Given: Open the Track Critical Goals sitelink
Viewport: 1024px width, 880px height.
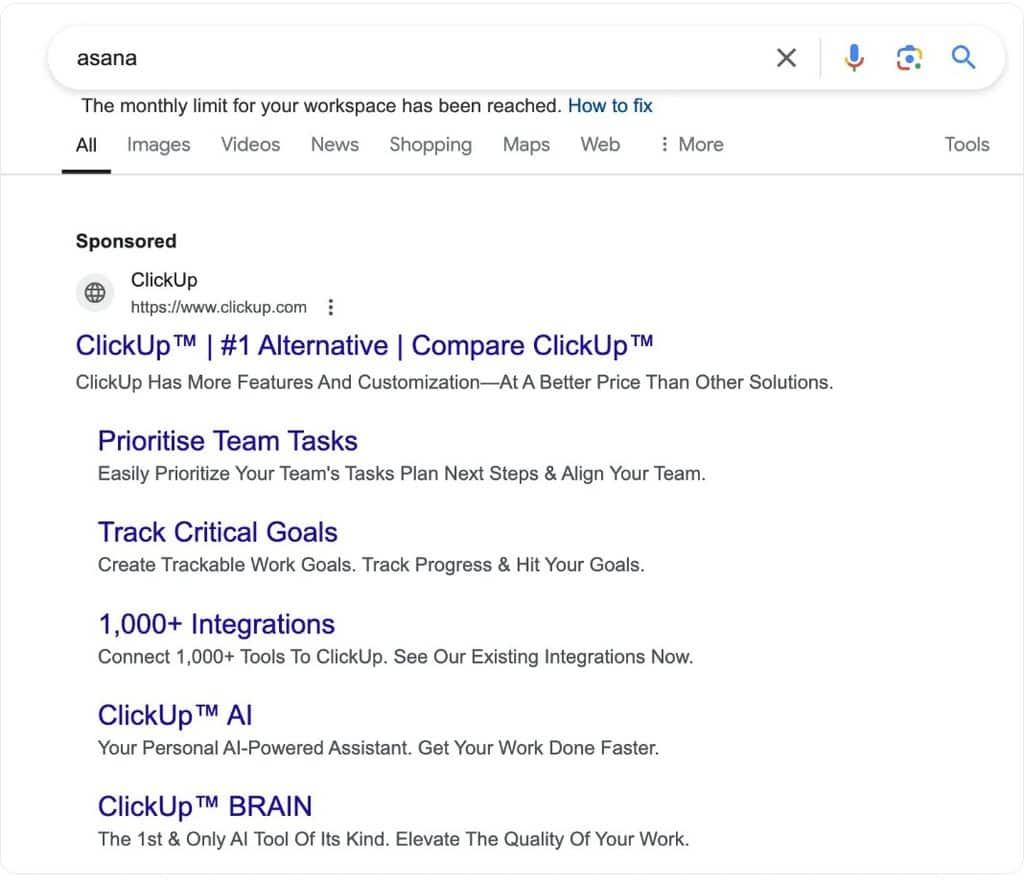Looking at the screenshot, I should [217, 533].
